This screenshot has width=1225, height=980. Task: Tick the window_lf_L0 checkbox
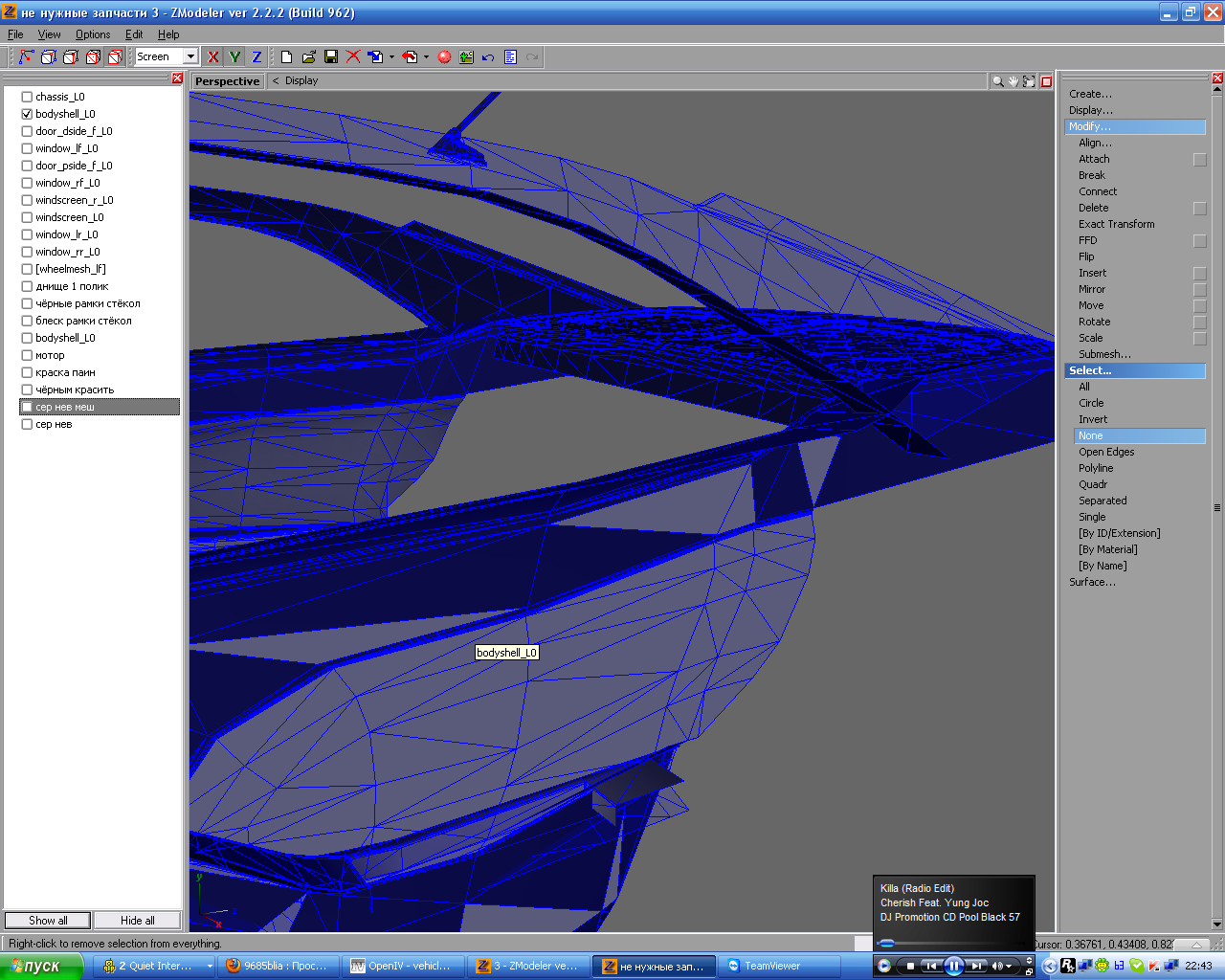coord(27,148)
